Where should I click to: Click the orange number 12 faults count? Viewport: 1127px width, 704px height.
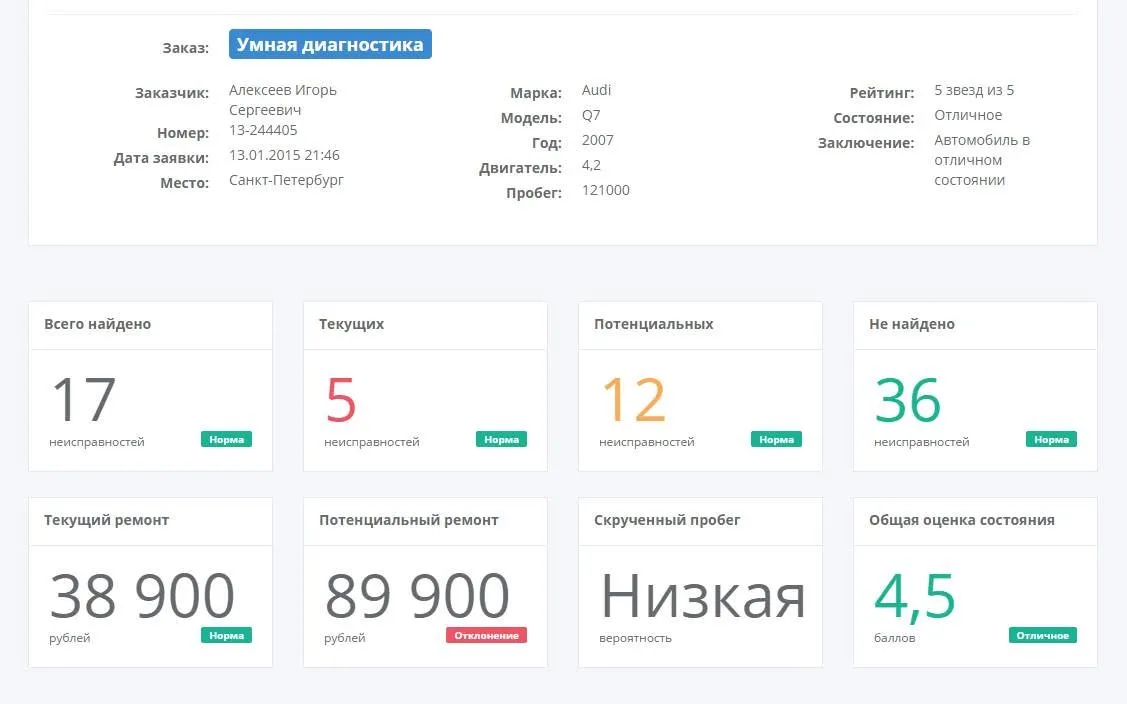[x=634, y=399]
